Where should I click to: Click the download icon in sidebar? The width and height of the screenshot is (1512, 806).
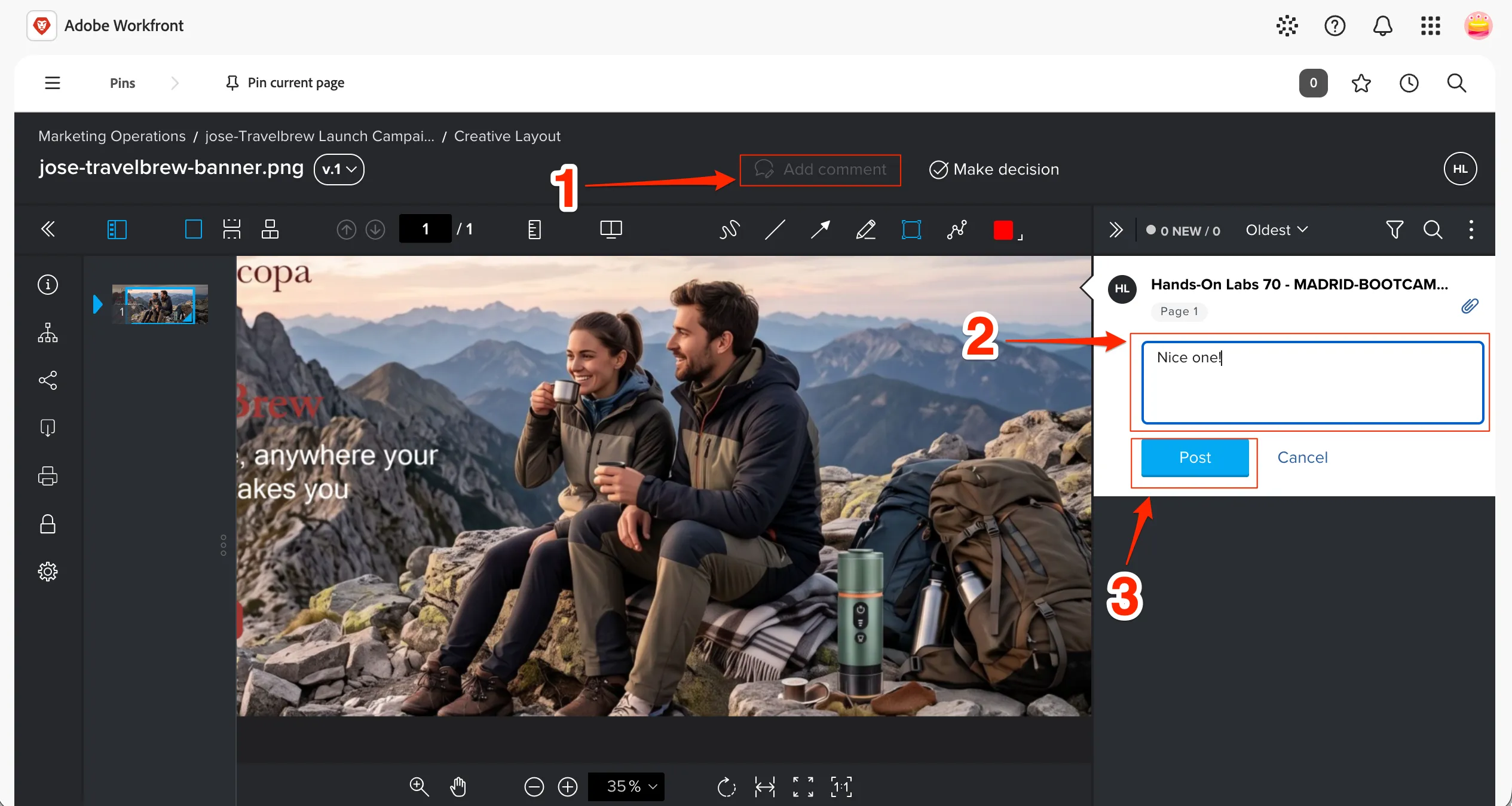click(x=48, y=428)
